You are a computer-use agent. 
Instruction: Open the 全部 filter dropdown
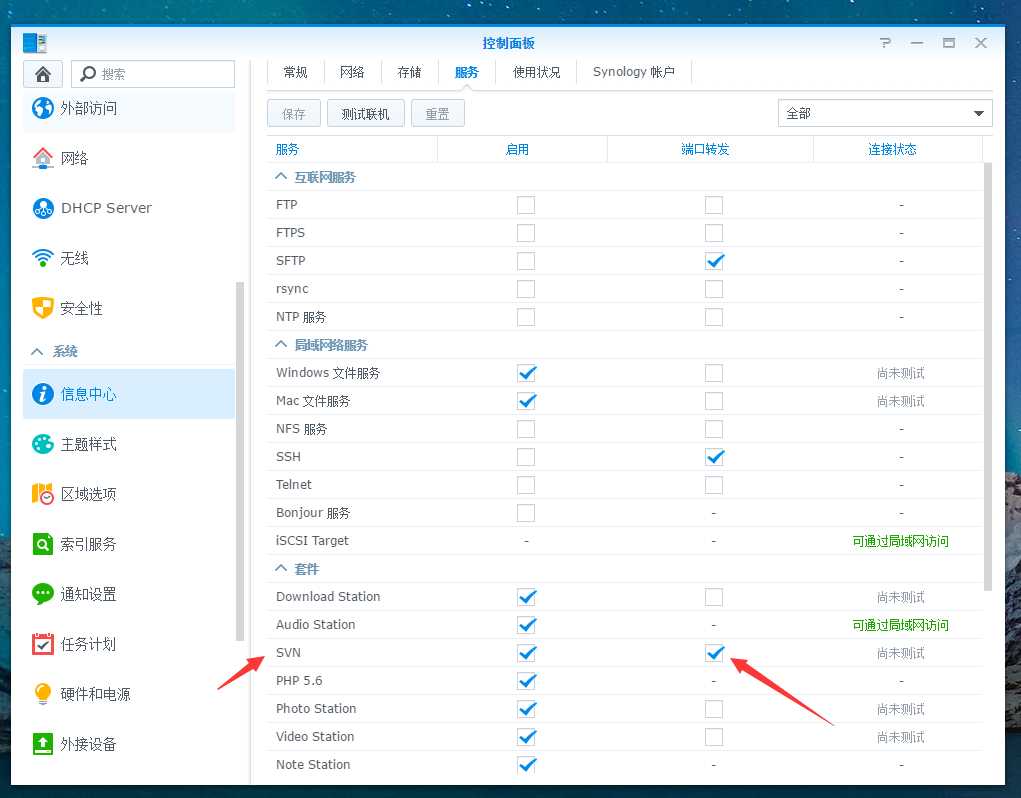[885, 113]
